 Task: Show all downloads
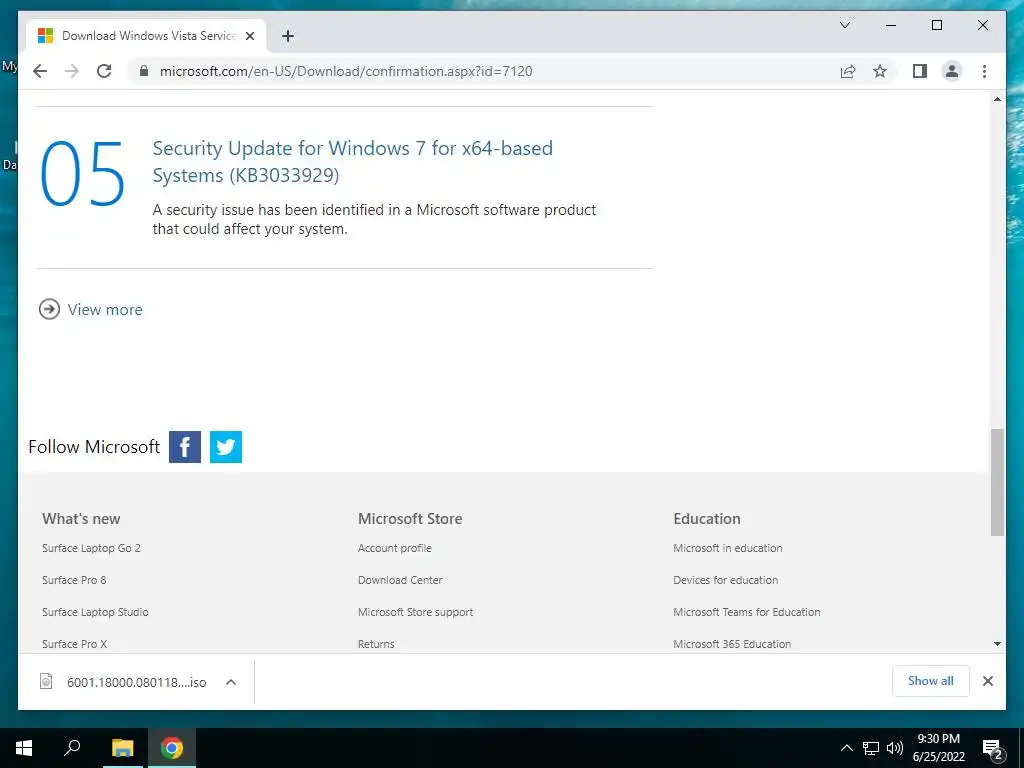point(930,680)
